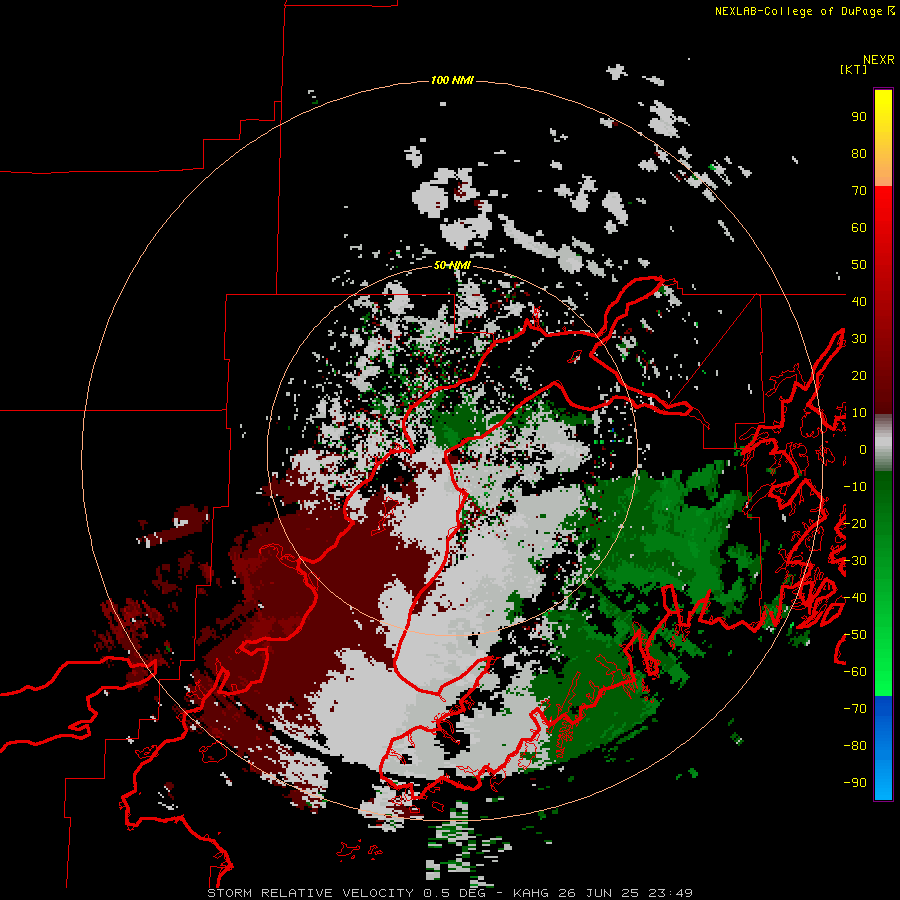The image size is (900, 900).
Task: Click the NEXR label above the color scale
Action: pyautogui.click(x=879, y=60)
